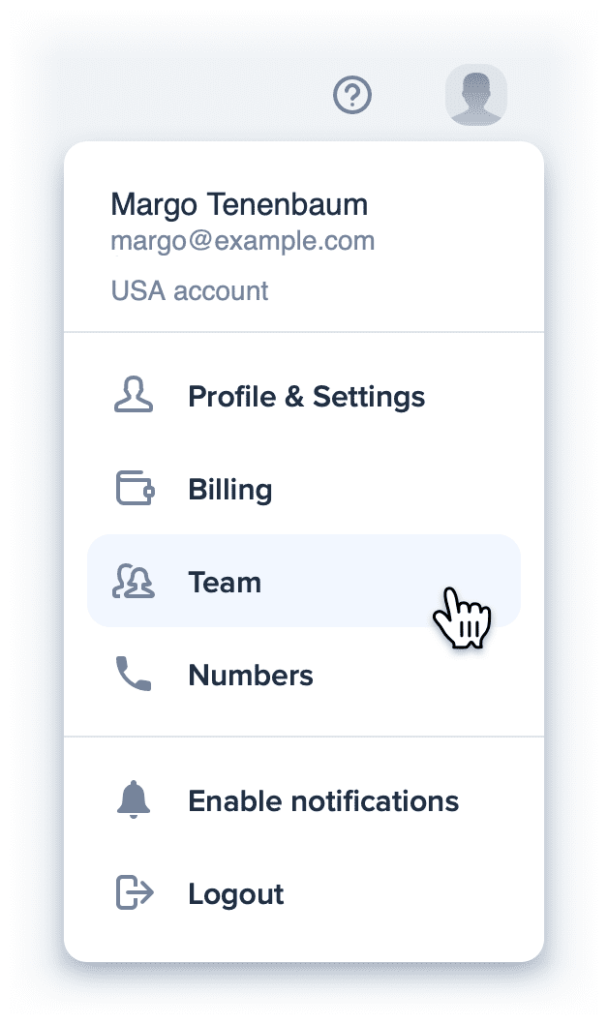Click the name Margo Tenenbaum

239,205
